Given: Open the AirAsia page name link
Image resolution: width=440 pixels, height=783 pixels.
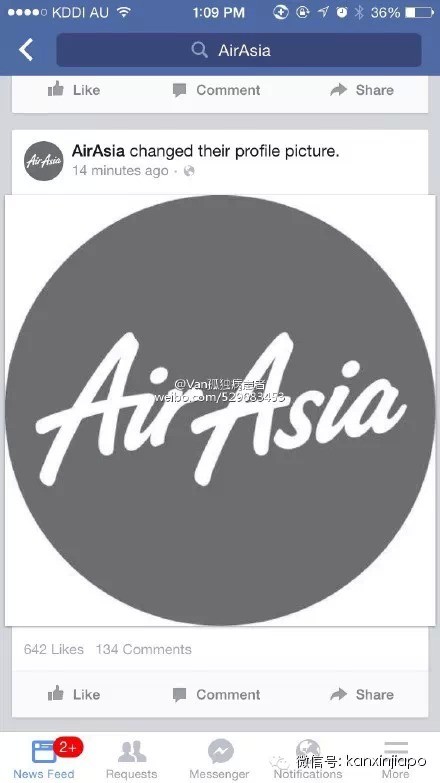Looking at the screenshot, I should coord(98,151).
